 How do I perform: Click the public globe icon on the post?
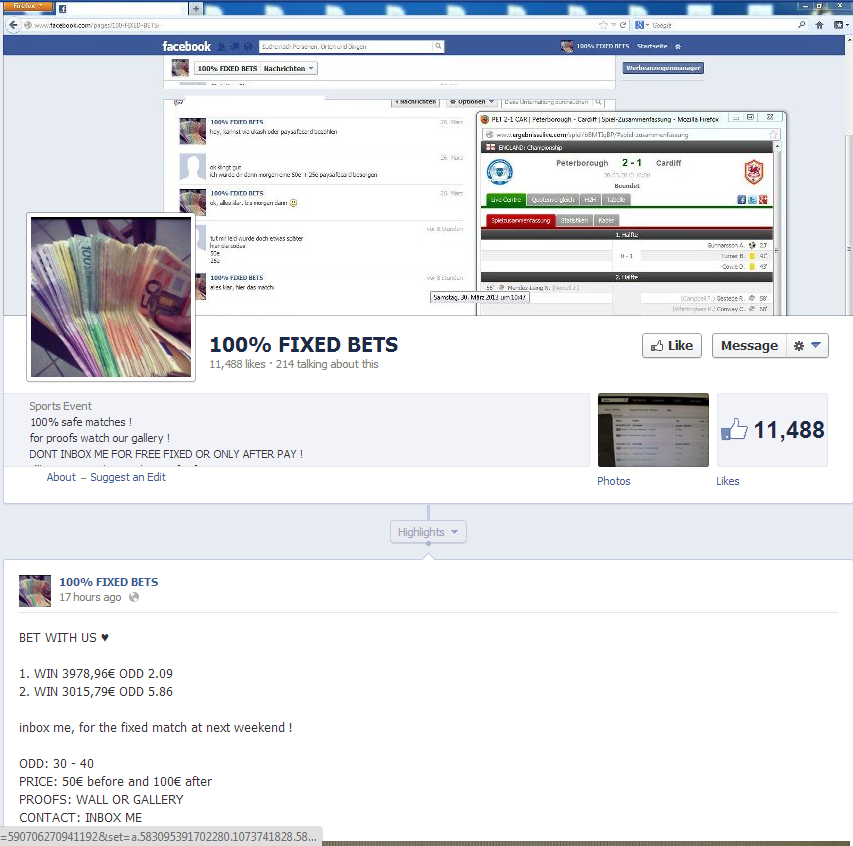tap(134, 597)
